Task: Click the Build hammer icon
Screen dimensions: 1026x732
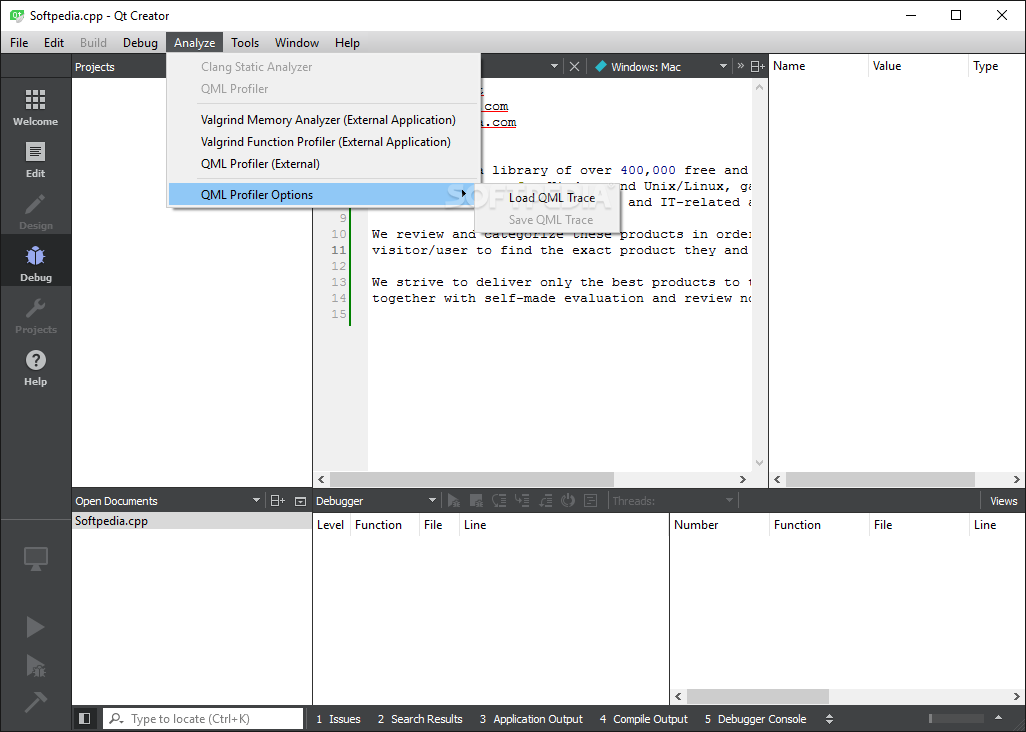Action: coord(35,703)
